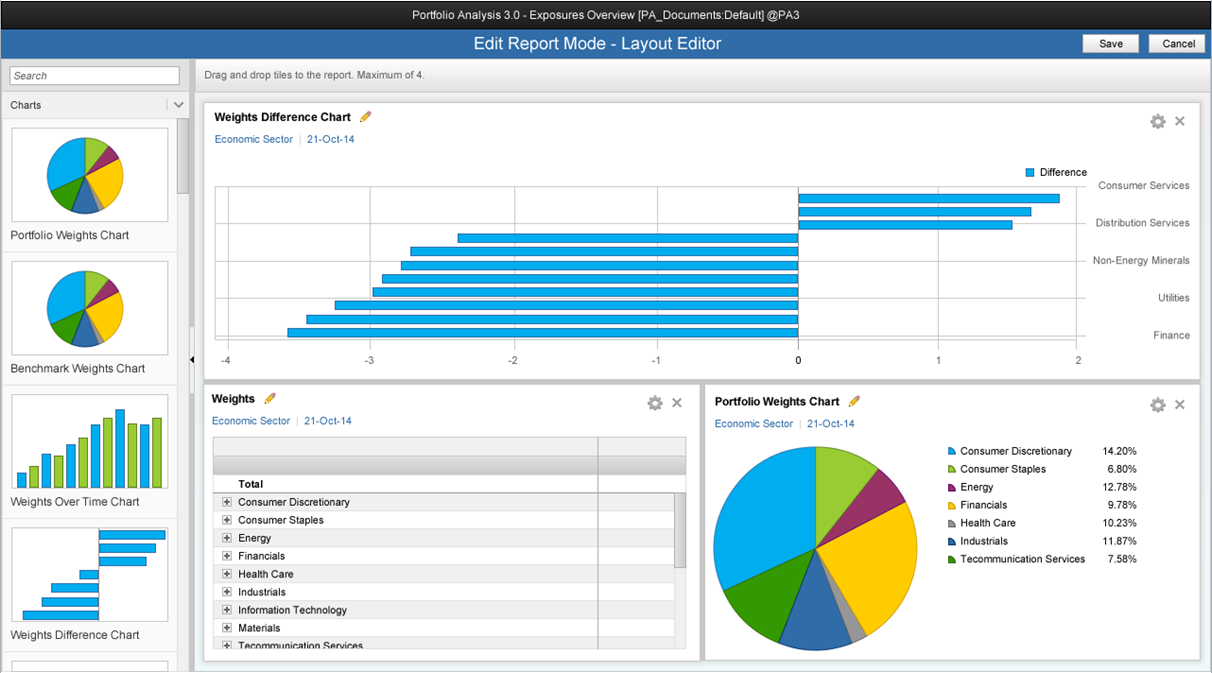Click the sidebar vertical scrollbar
This screenshot has height=673, width=1212.
(183, 156)
